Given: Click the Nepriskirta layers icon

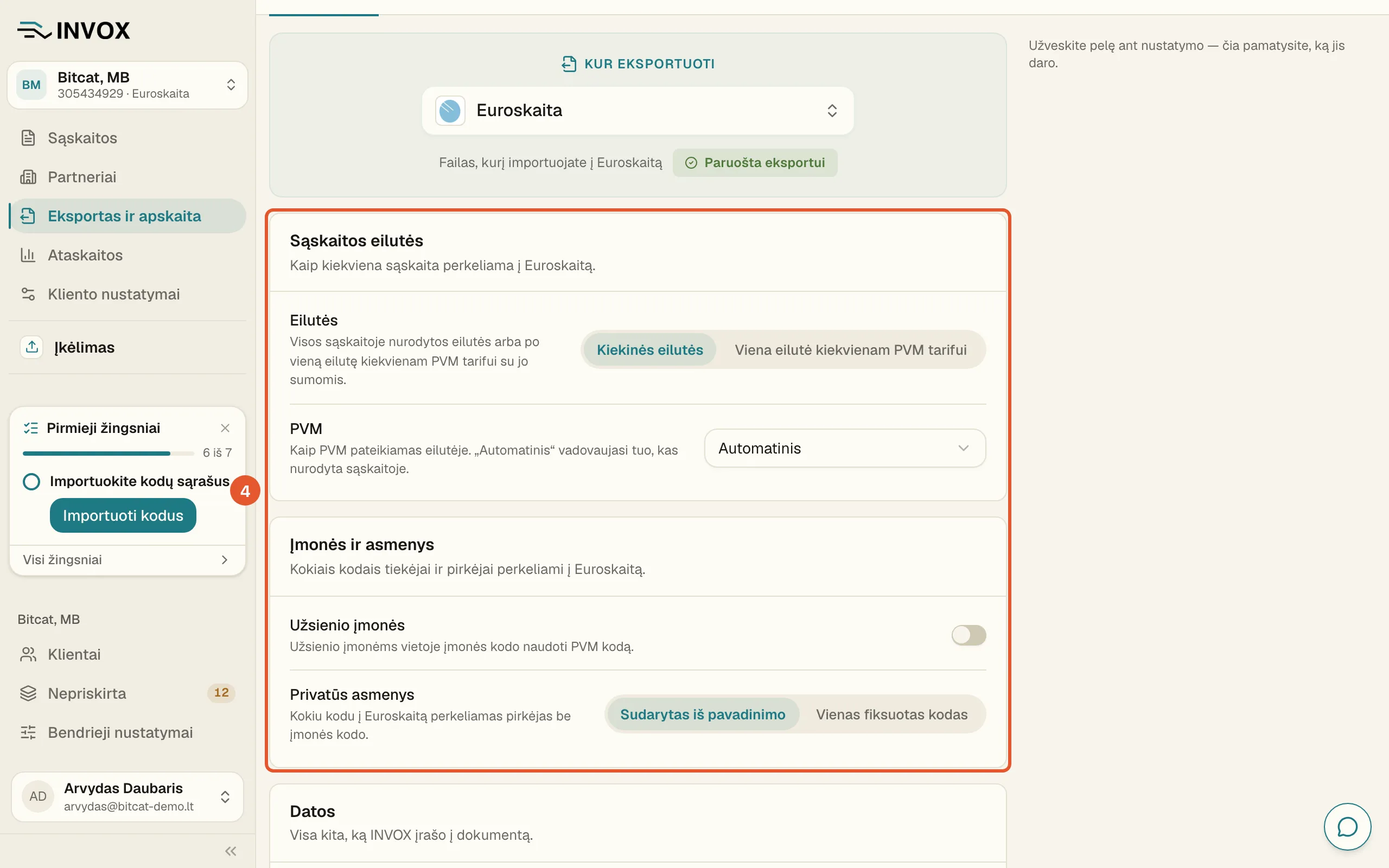Looking at the screenshot, I should [x=28, y=693].
